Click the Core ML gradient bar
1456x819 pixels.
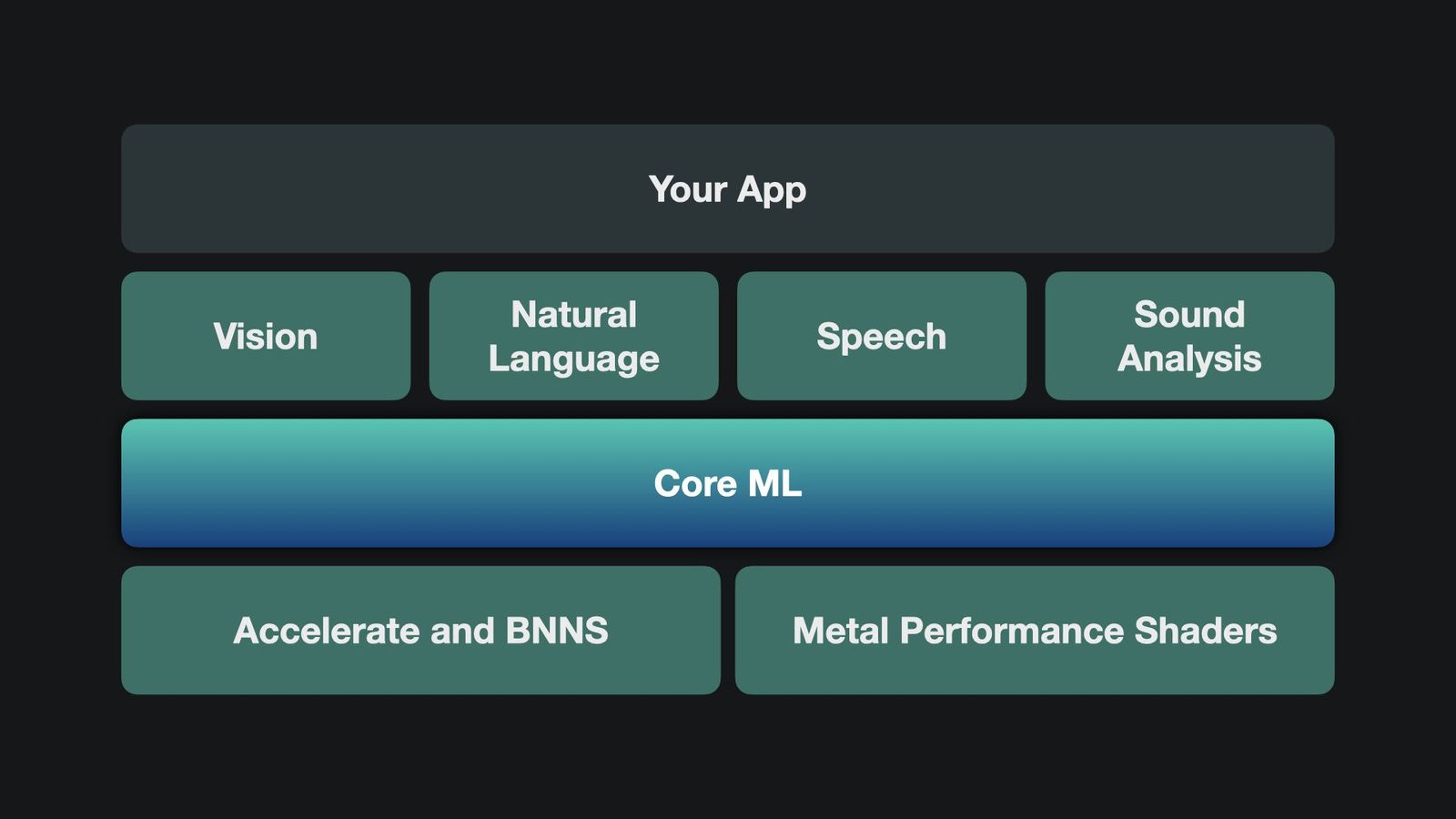[x=728, y=483]
